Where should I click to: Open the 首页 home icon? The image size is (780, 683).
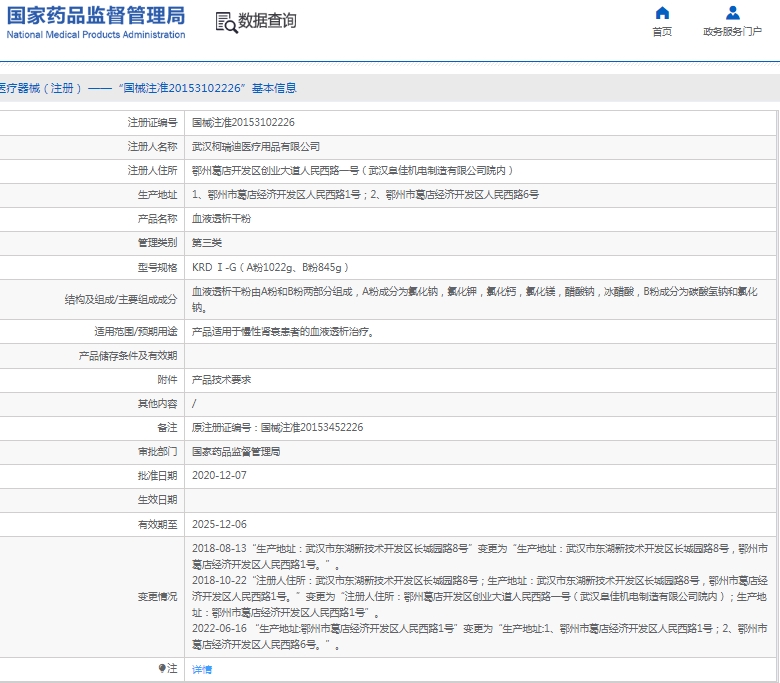(662, 12)
